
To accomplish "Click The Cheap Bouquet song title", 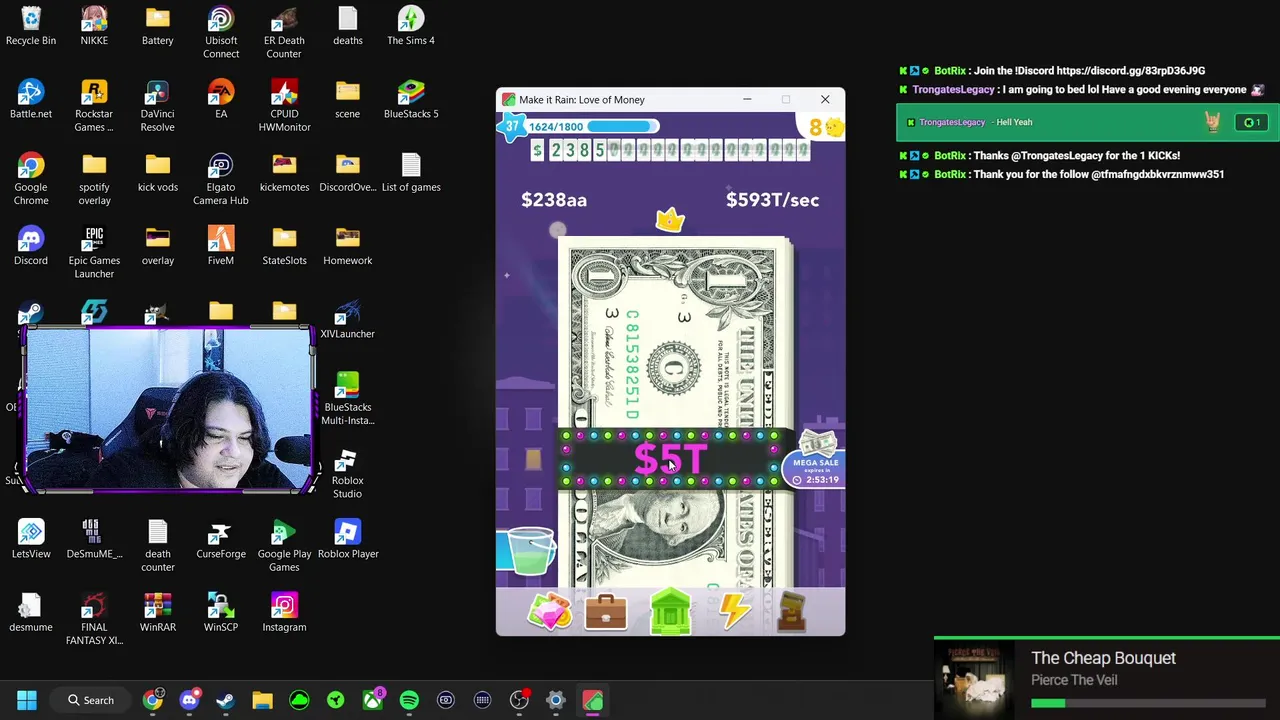I will [x=1103, y=658].
